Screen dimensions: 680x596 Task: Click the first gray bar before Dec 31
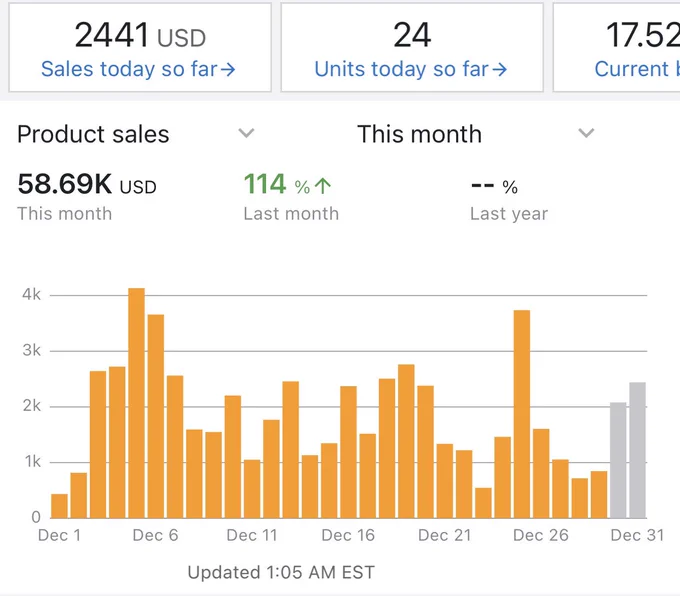pos(618,460)
